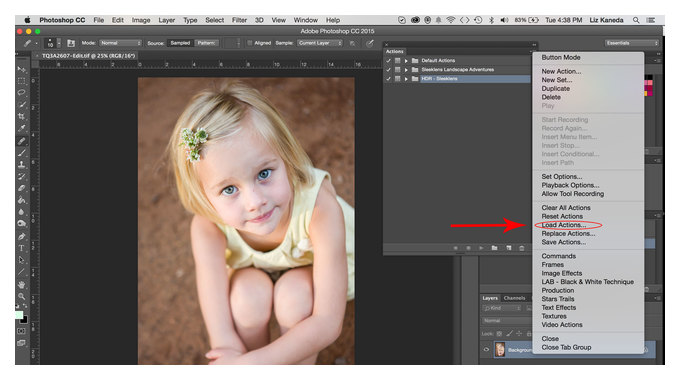
Task: Toggle Quick Mask mode
Action: 21,331
